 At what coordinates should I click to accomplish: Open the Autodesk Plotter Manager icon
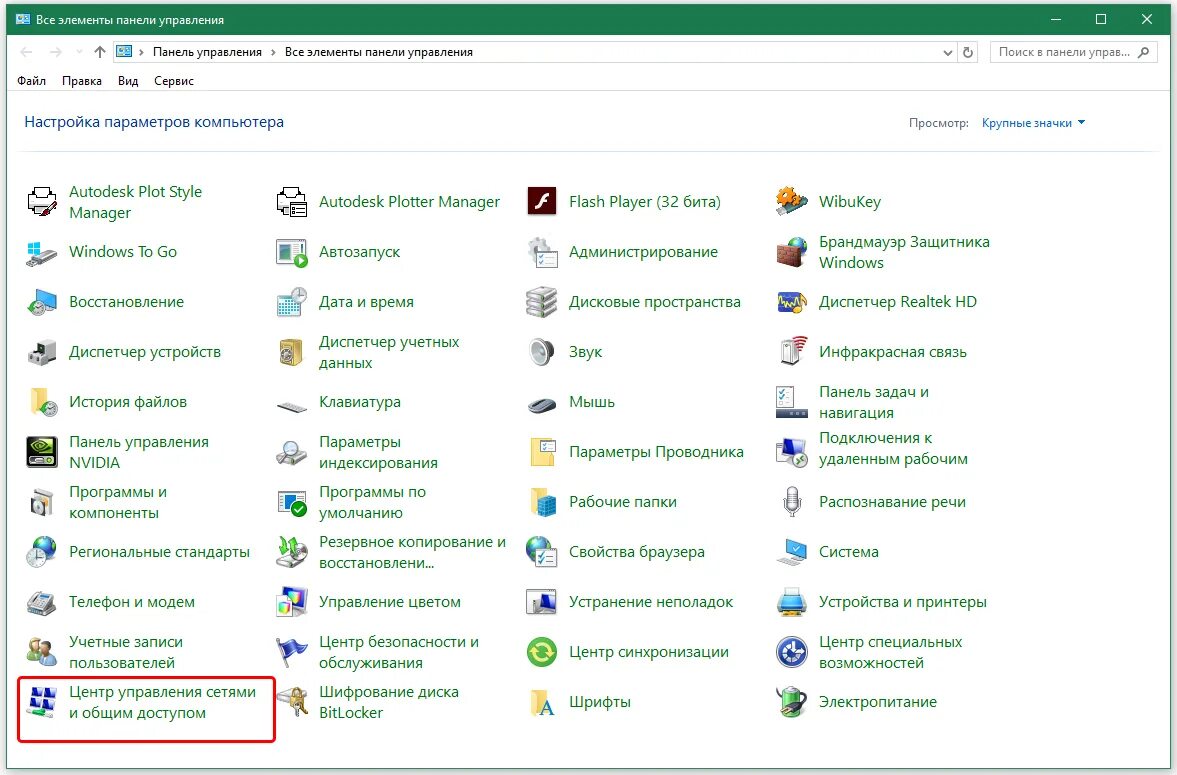292,202
